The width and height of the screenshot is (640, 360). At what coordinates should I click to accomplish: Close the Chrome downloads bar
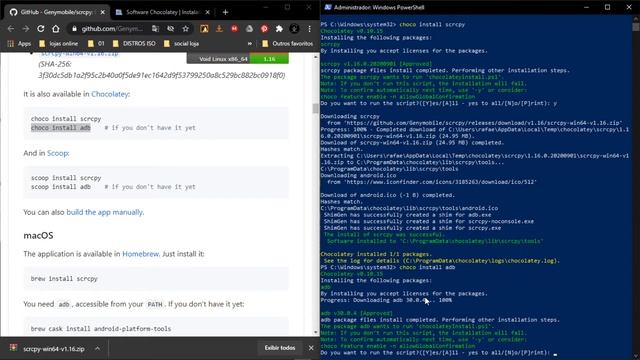point(311,348)
